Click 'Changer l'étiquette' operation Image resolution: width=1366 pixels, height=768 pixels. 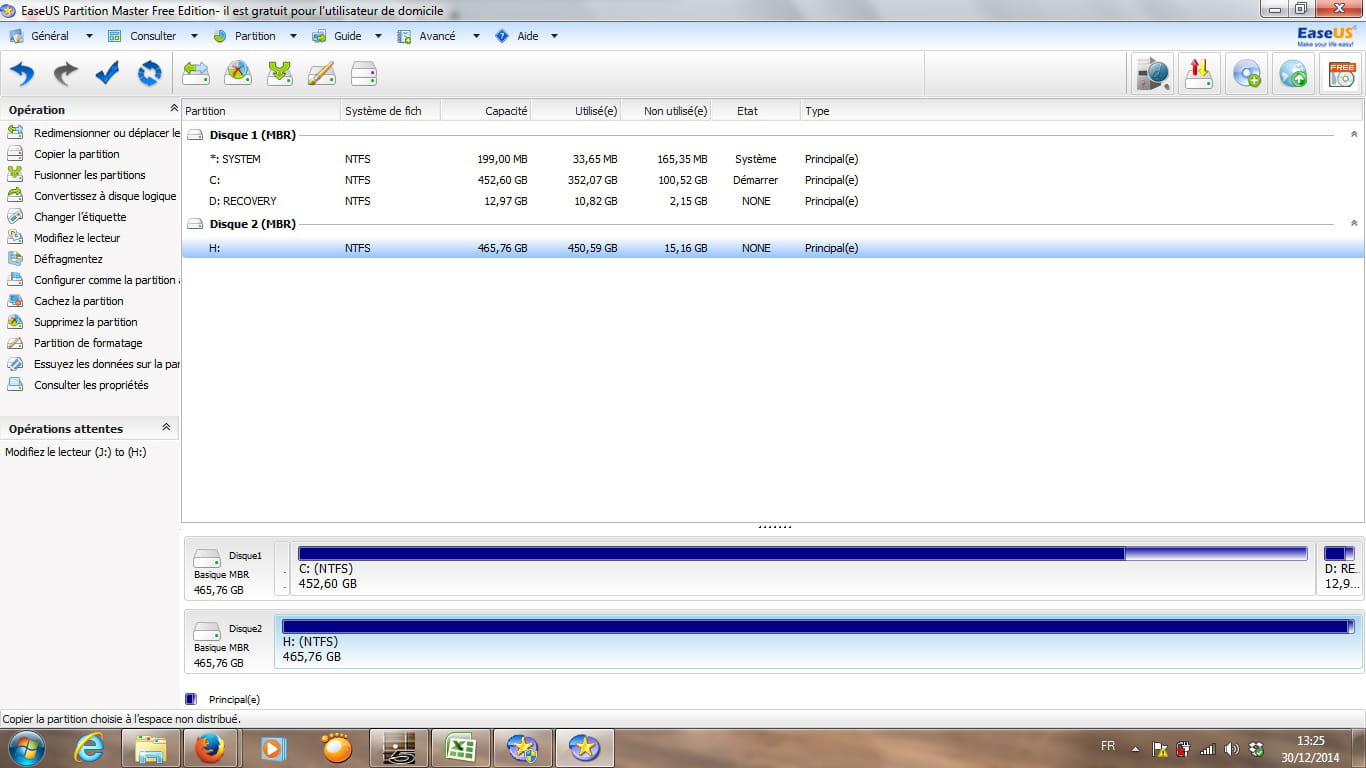pyautogui.click(x=80, y=217)
